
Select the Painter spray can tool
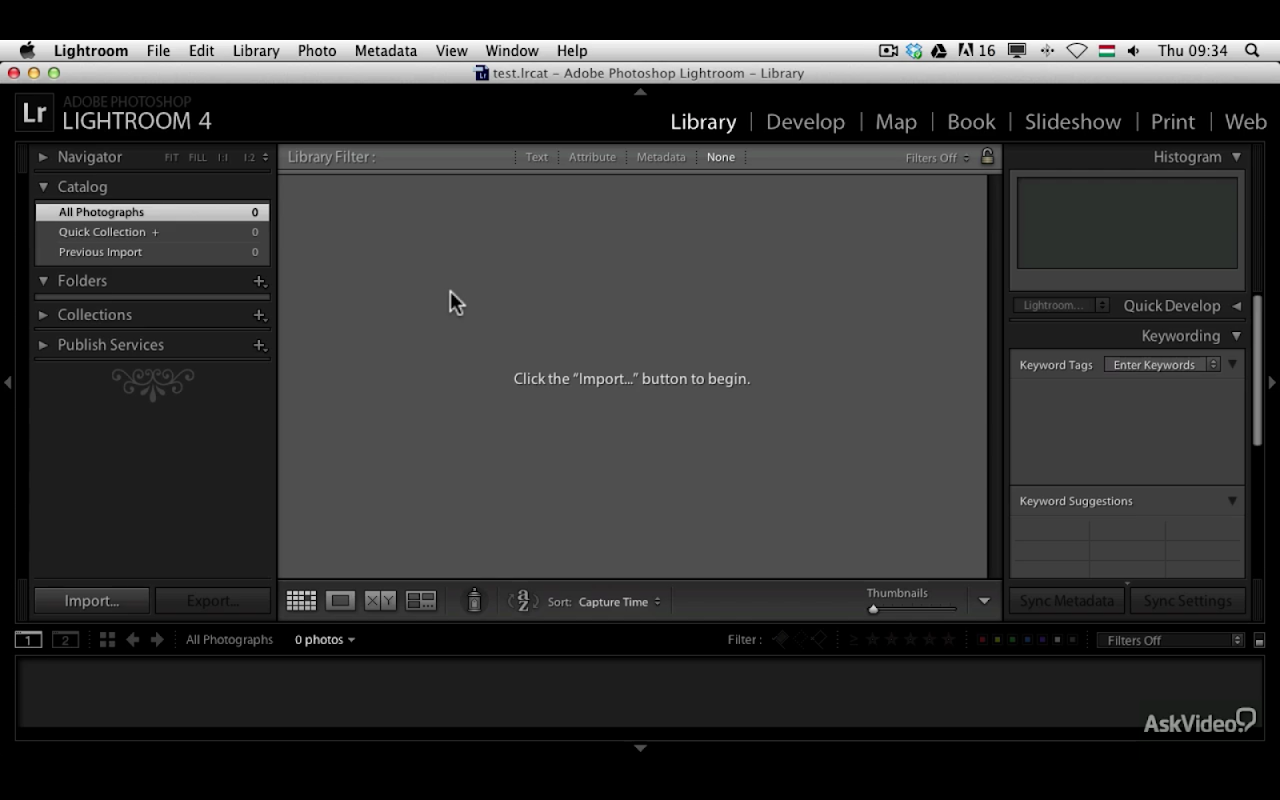[475, 600]
